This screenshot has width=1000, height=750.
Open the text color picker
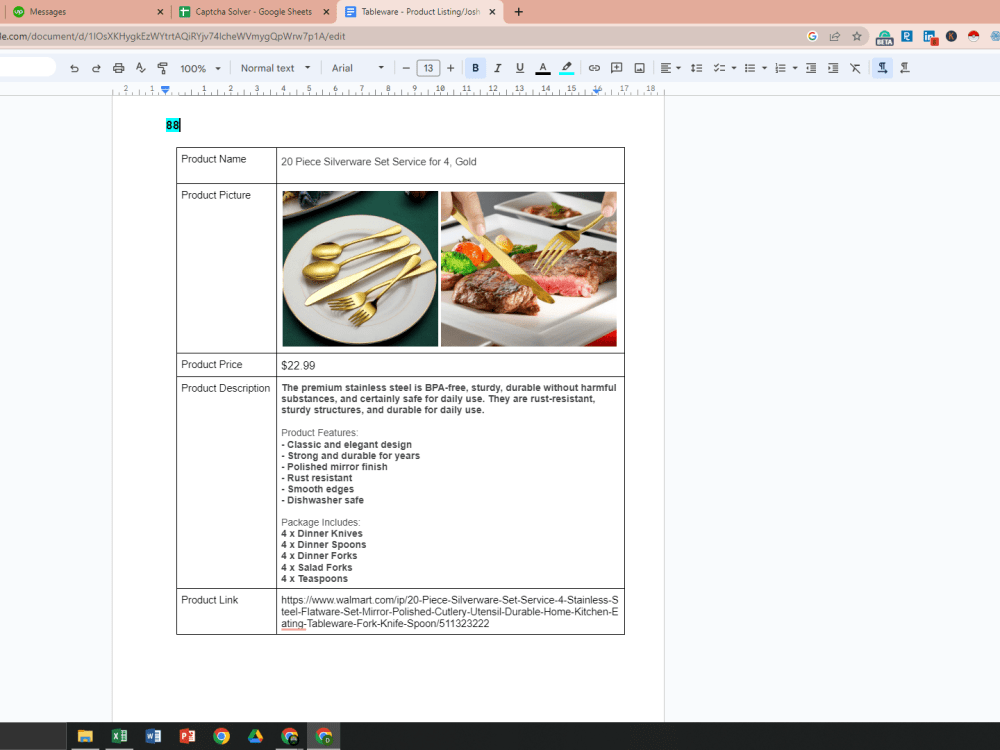tap(543, 68)
